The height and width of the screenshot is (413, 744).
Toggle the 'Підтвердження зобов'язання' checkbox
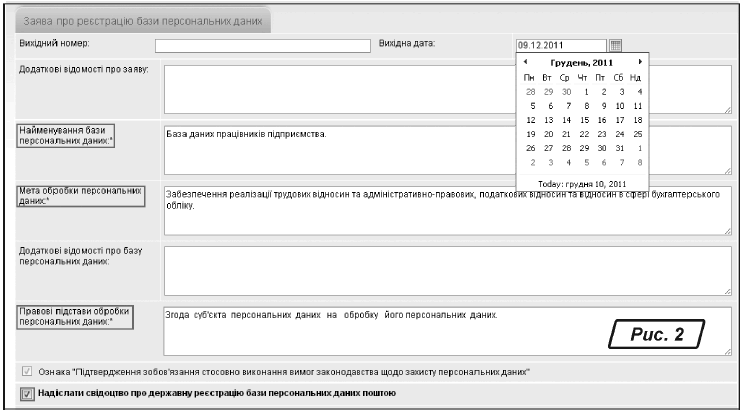pos(26,373)
